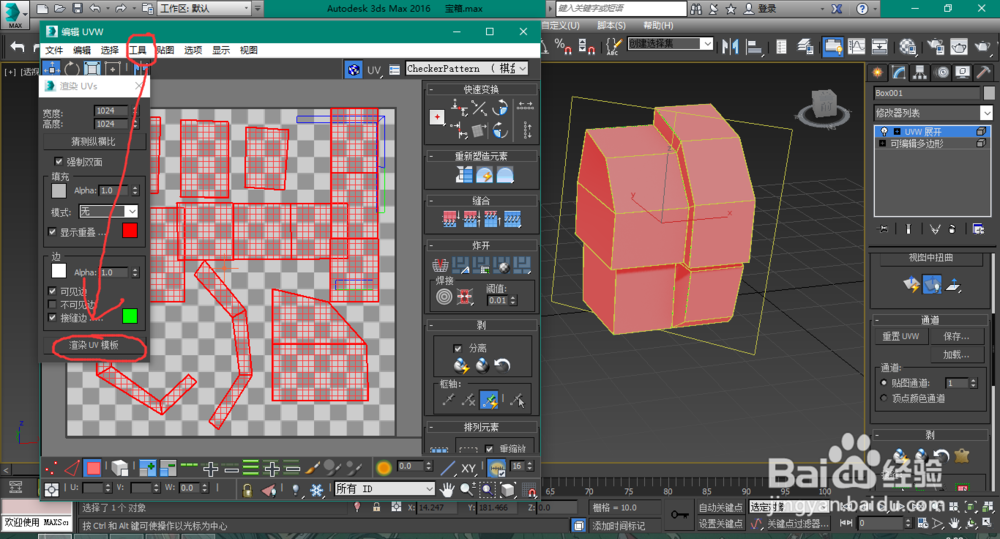The height and width of the screenshot is (539, 1000).
Task: Select vertex sub-object mode in UVW editor
Action: tap(52, 468)
